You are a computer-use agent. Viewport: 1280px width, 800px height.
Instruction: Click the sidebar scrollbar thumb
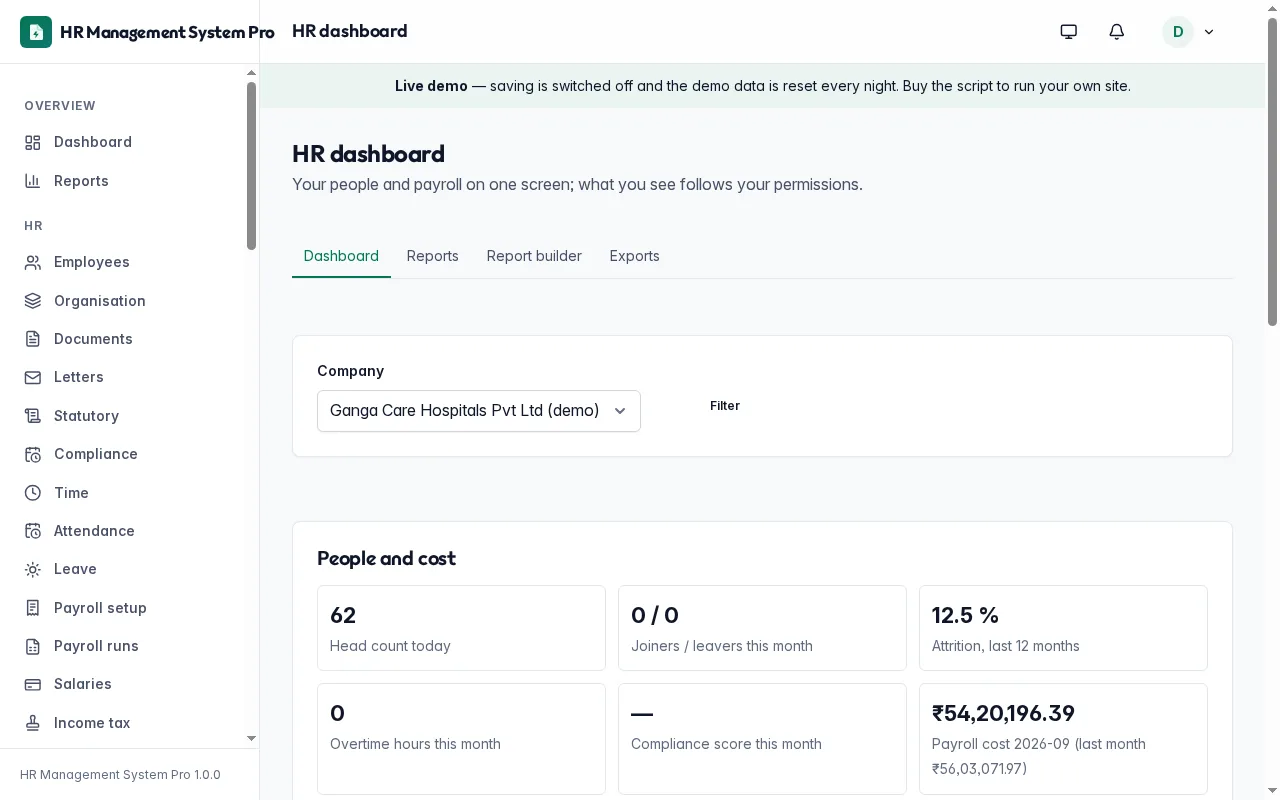pyautogui.click(x=251, y=166)
